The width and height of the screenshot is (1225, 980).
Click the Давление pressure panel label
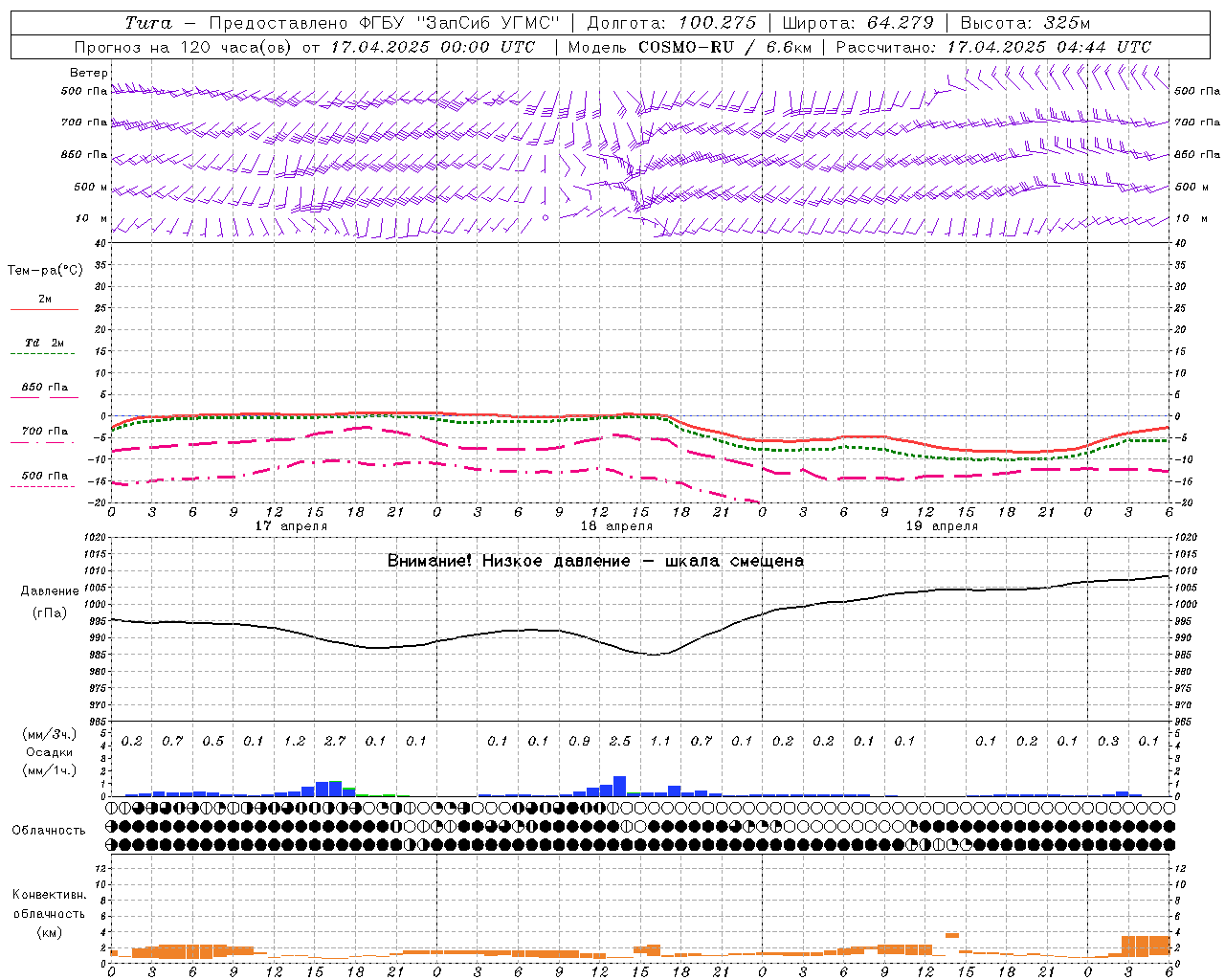tap(50, 591)
